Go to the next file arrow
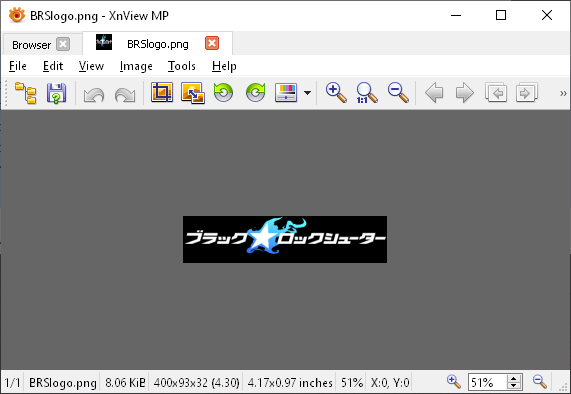Viewport: 571px width, 394px height. tap(465, 93)
